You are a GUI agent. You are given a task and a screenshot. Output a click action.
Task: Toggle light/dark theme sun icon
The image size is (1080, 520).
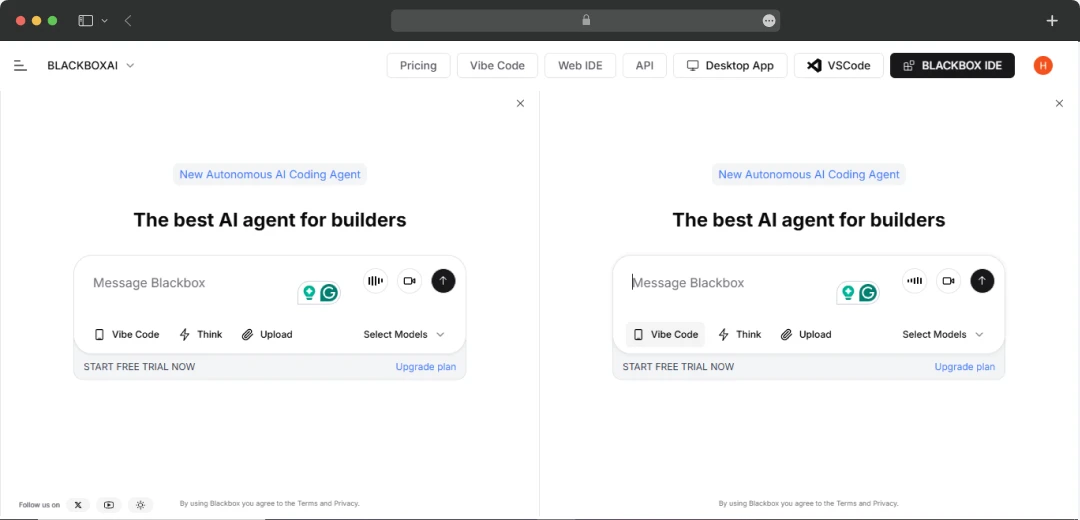141,505
